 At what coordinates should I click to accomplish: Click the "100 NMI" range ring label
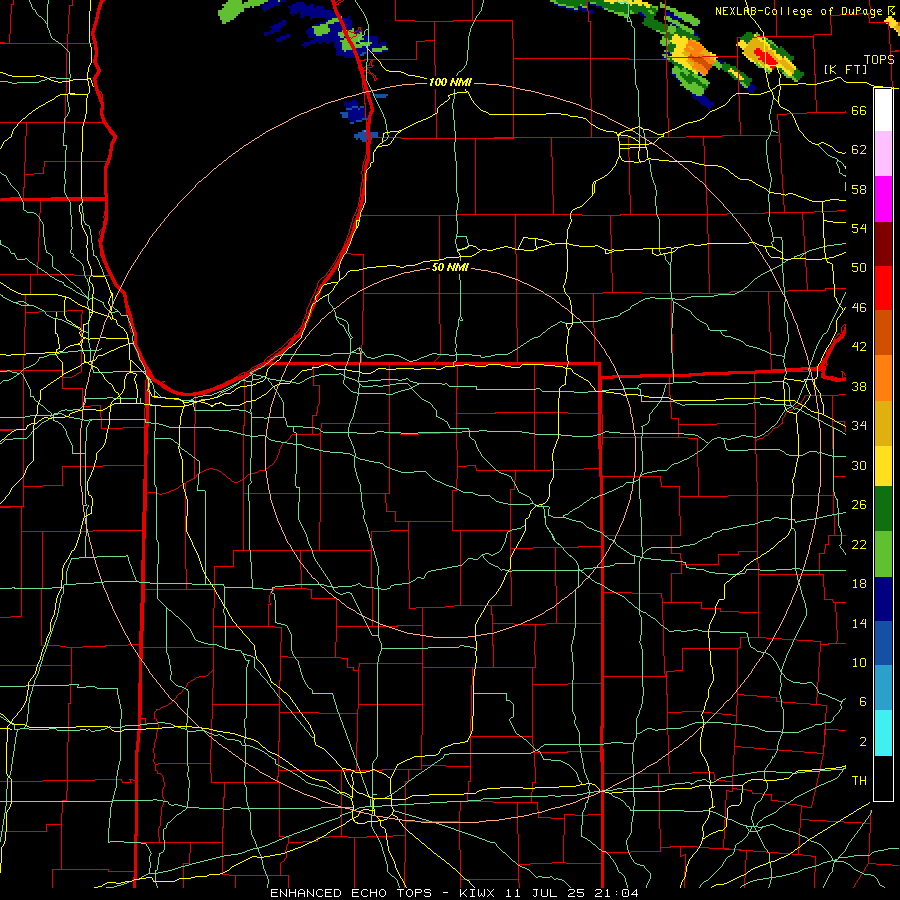(450, 82)
